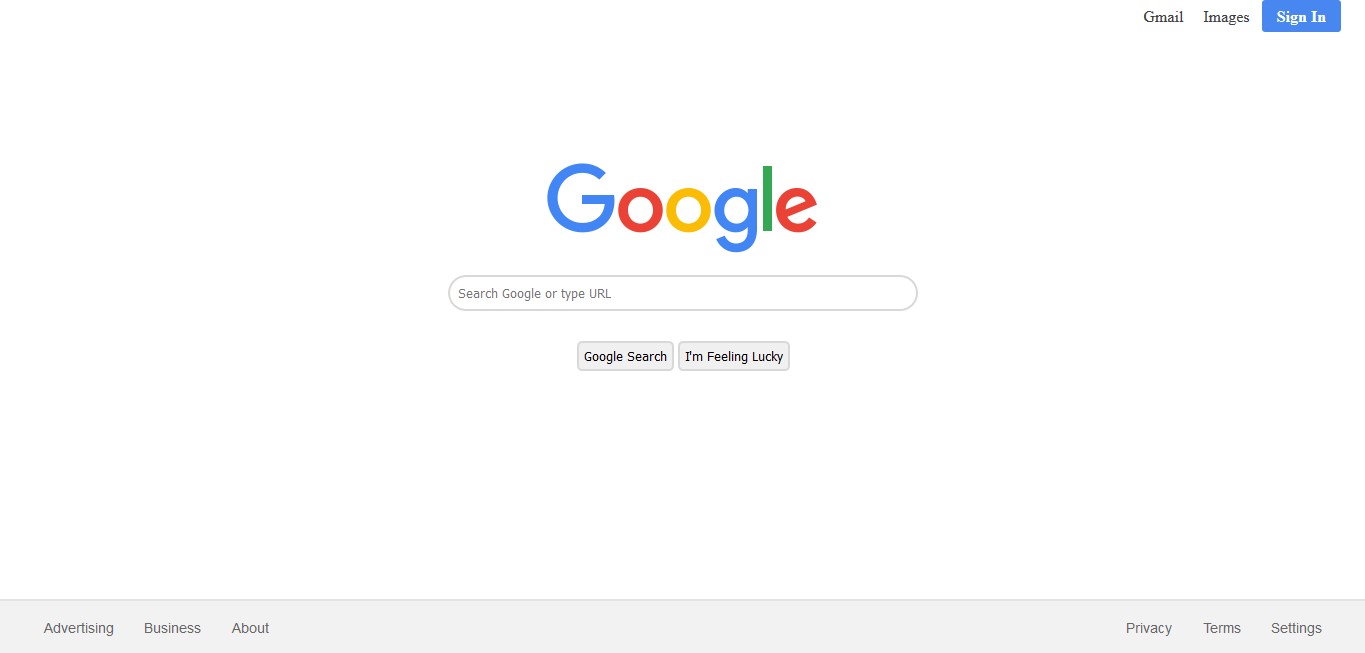Viewport: 1365px width, 653px height.
Task: Open the About footer link
Action: pos(250,628)
